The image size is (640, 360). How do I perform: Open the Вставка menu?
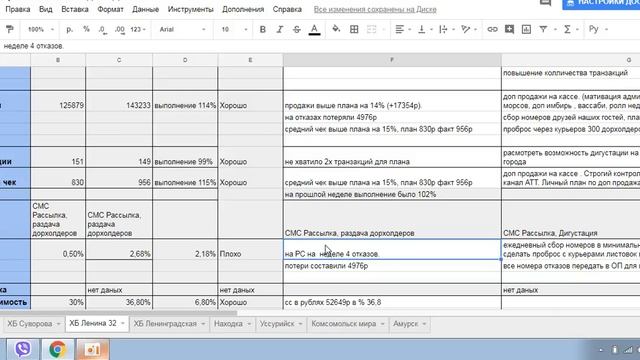coord(75,9)
